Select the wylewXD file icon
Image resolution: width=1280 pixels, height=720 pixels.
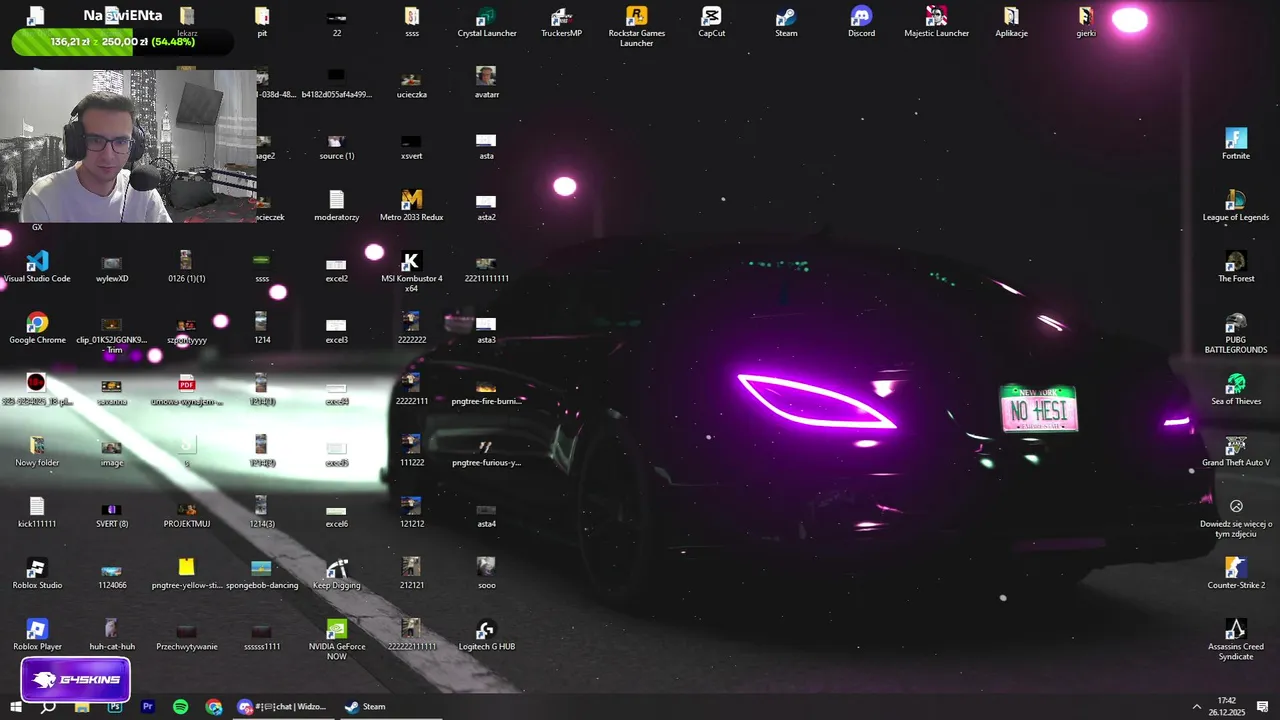pos(111,267)
